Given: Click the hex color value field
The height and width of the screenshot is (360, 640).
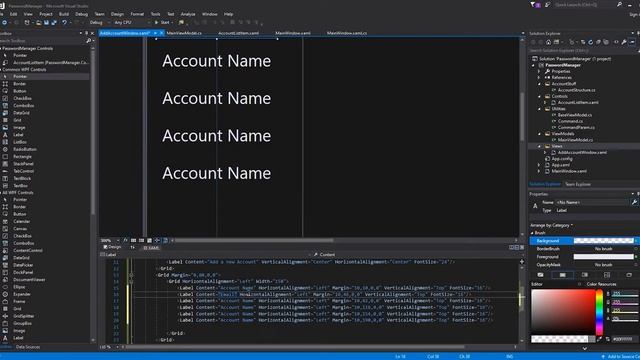Looking at the screenshot, I should point(624,339).
